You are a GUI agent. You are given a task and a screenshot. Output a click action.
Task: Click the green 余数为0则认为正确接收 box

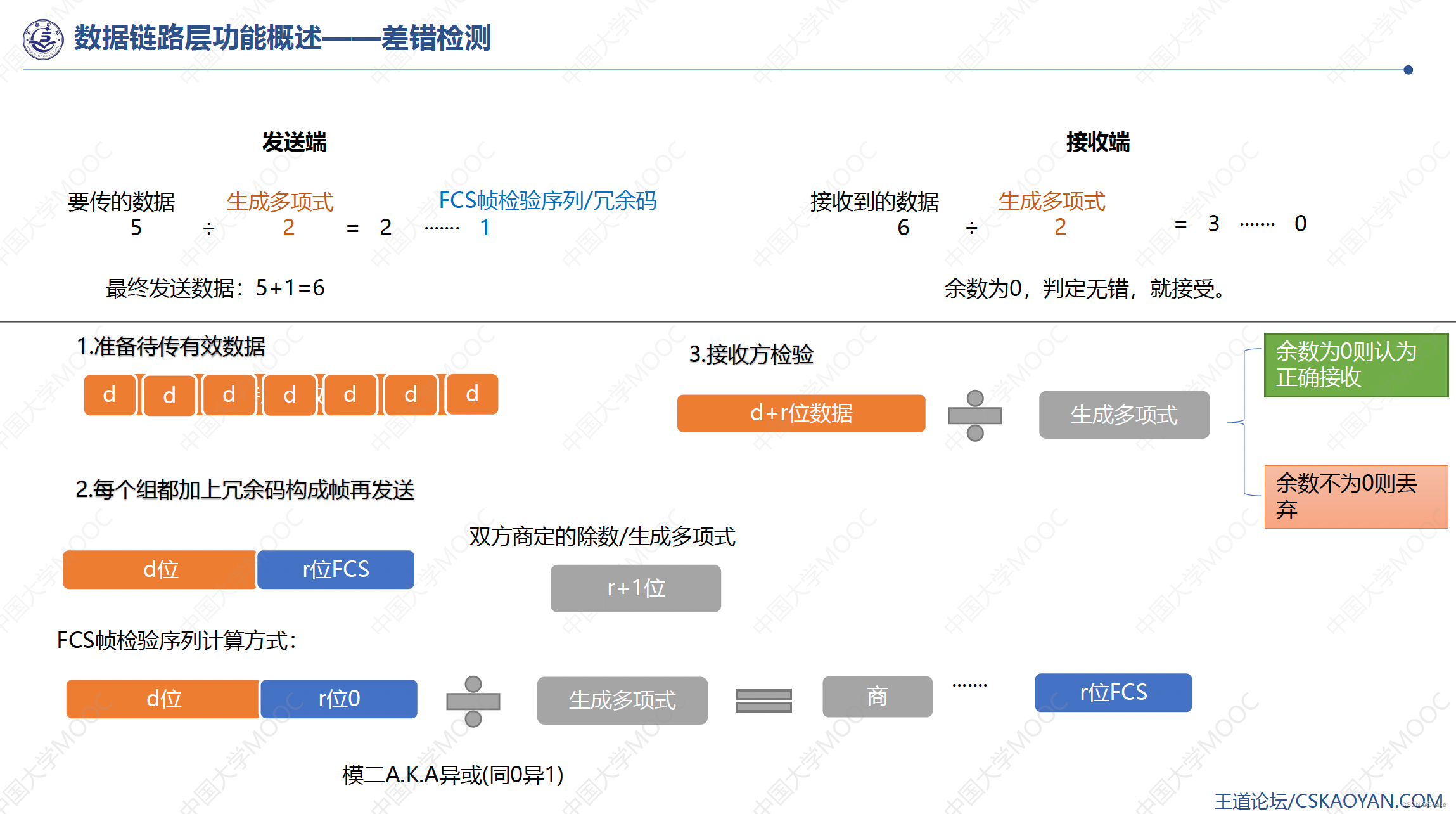pyautogui.click(x=1356, y=365)
